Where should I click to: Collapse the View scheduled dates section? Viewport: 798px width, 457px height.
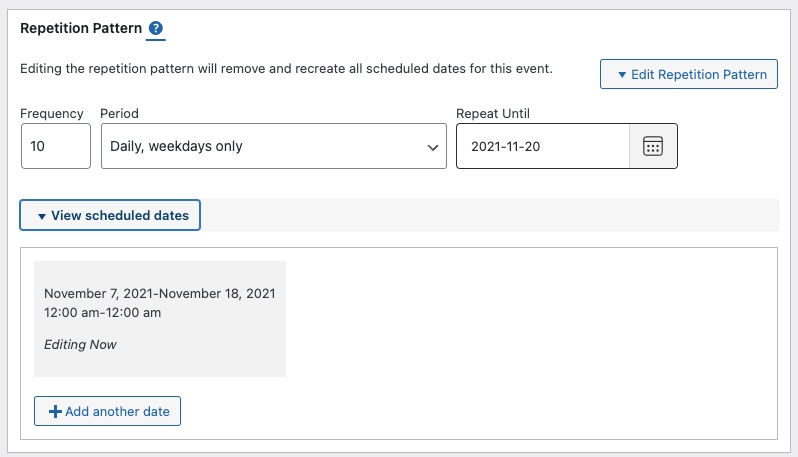tap(110, 215)
